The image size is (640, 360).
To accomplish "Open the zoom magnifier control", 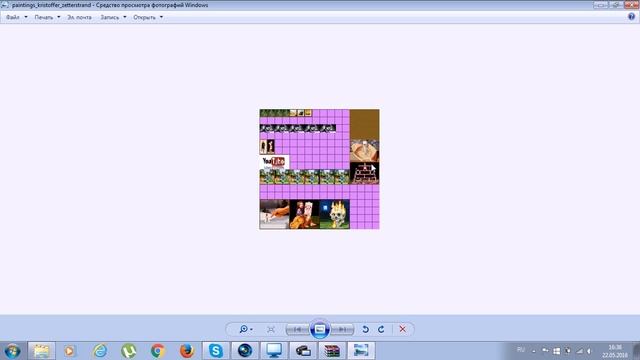I will pos(246,329).
